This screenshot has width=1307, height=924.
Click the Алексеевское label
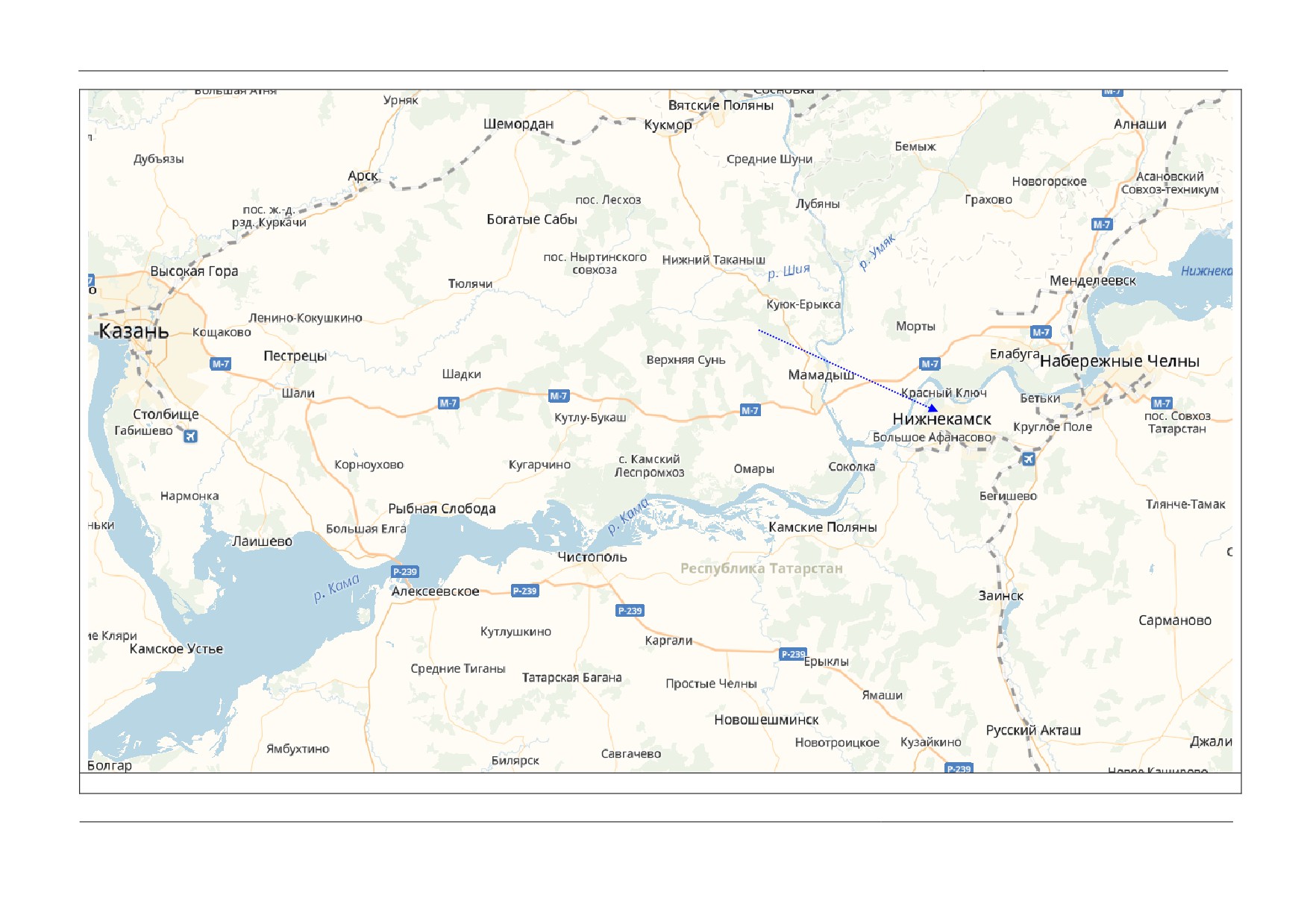point(436,591)
